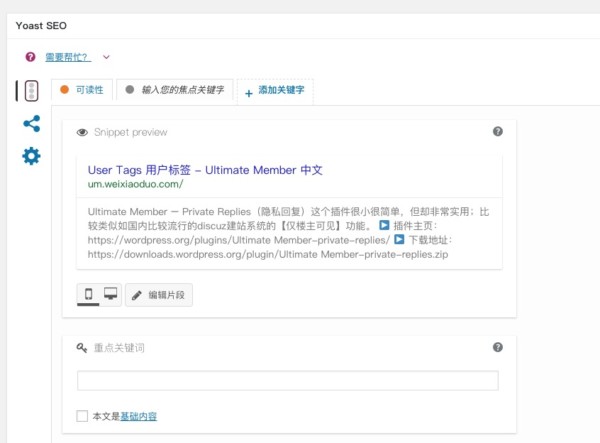Click the eye icon beside Snippet preview
Viewport: 600px width, 443px height.
pos(82,132)
